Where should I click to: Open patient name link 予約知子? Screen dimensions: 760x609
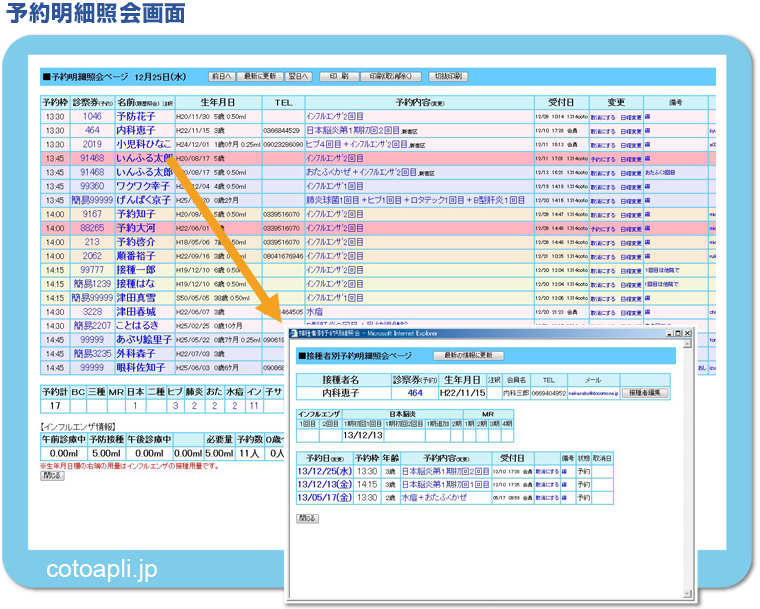(136, 214)
